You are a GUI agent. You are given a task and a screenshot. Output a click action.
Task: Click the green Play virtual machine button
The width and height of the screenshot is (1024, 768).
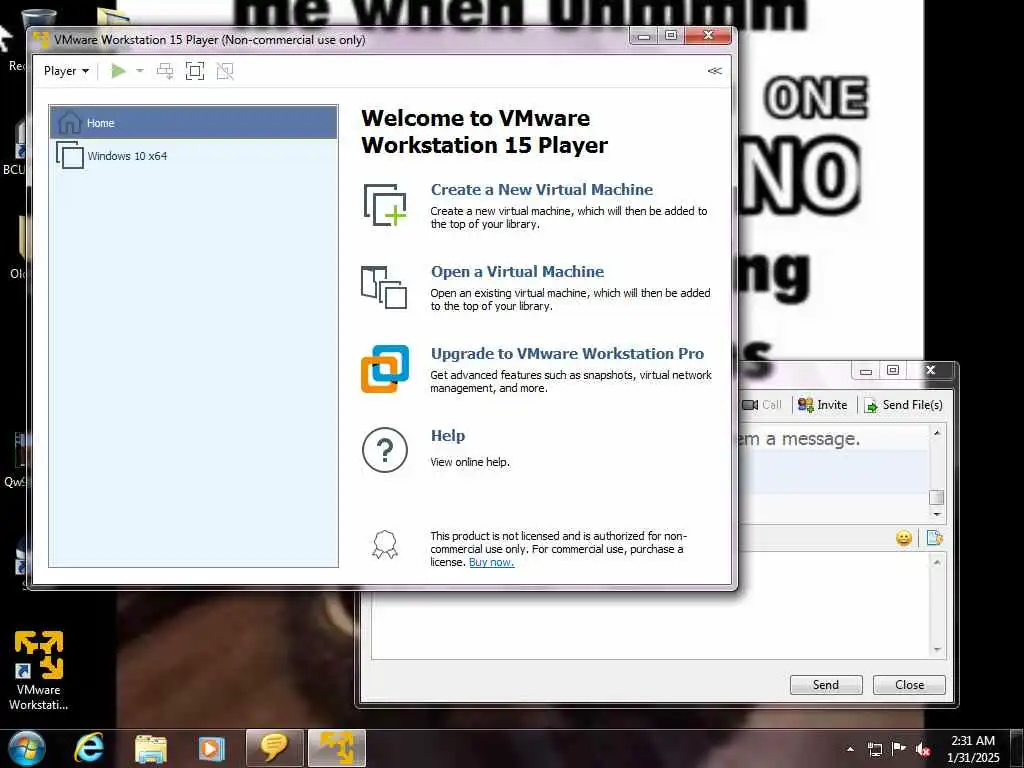pos(118,71)
